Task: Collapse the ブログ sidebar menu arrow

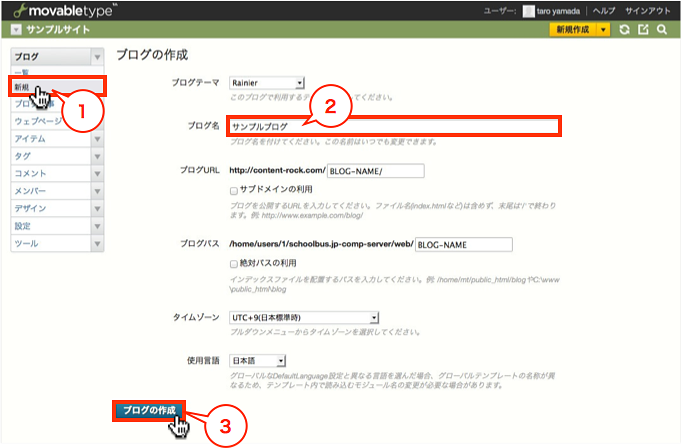Action: click(x=97, y=57)
